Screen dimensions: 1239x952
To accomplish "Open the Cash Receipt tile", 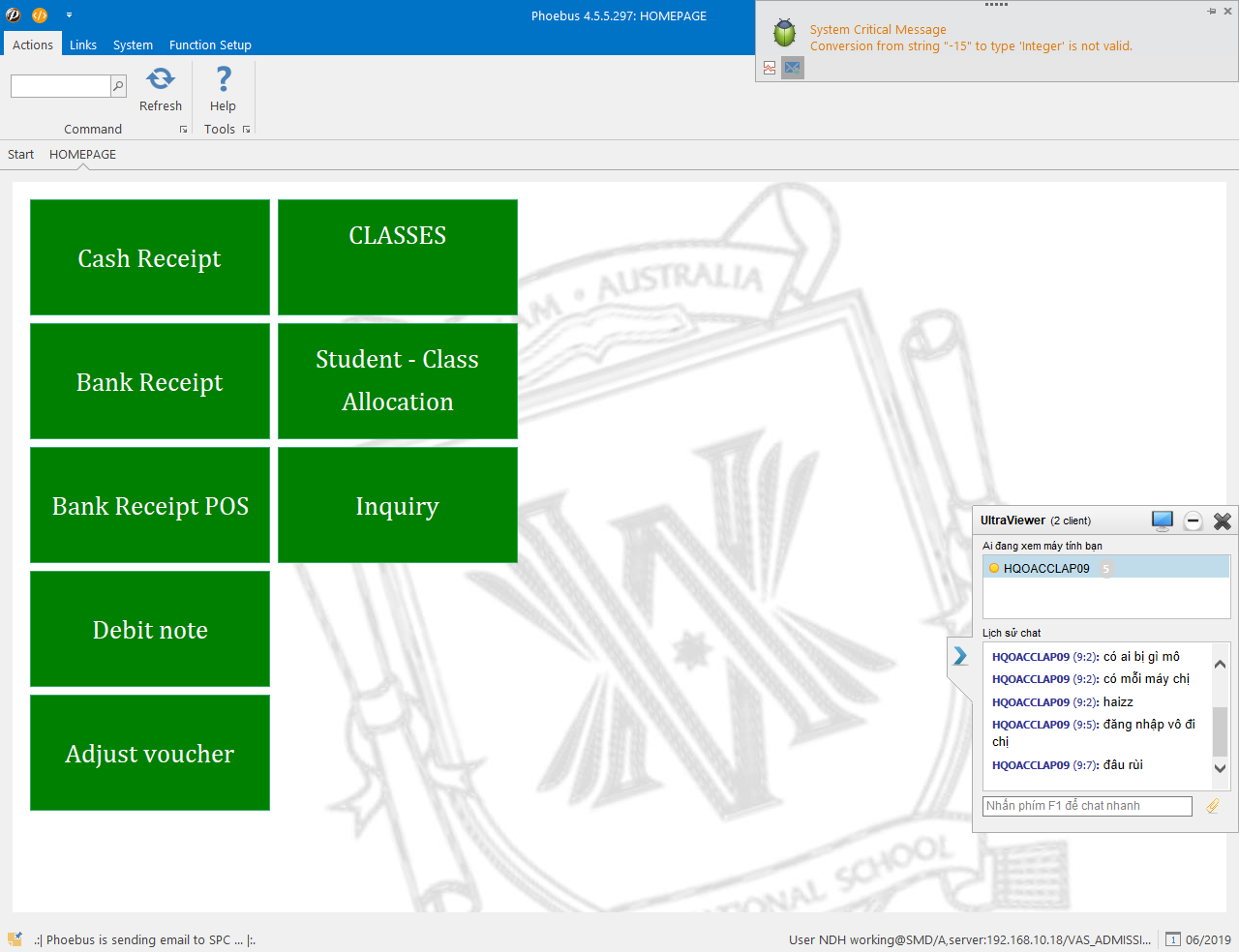I will [x=150, y=257].
